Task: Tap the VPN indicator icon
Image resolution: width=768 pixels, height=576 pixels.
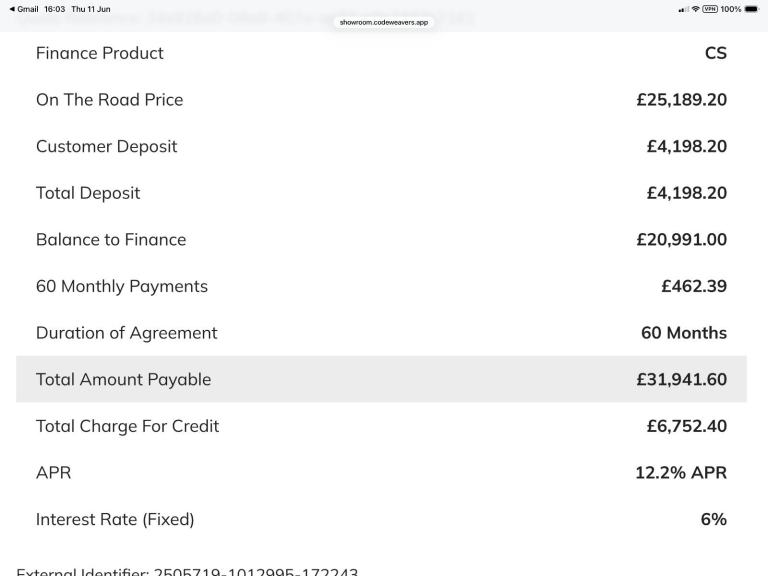Action: click(710, 9)
